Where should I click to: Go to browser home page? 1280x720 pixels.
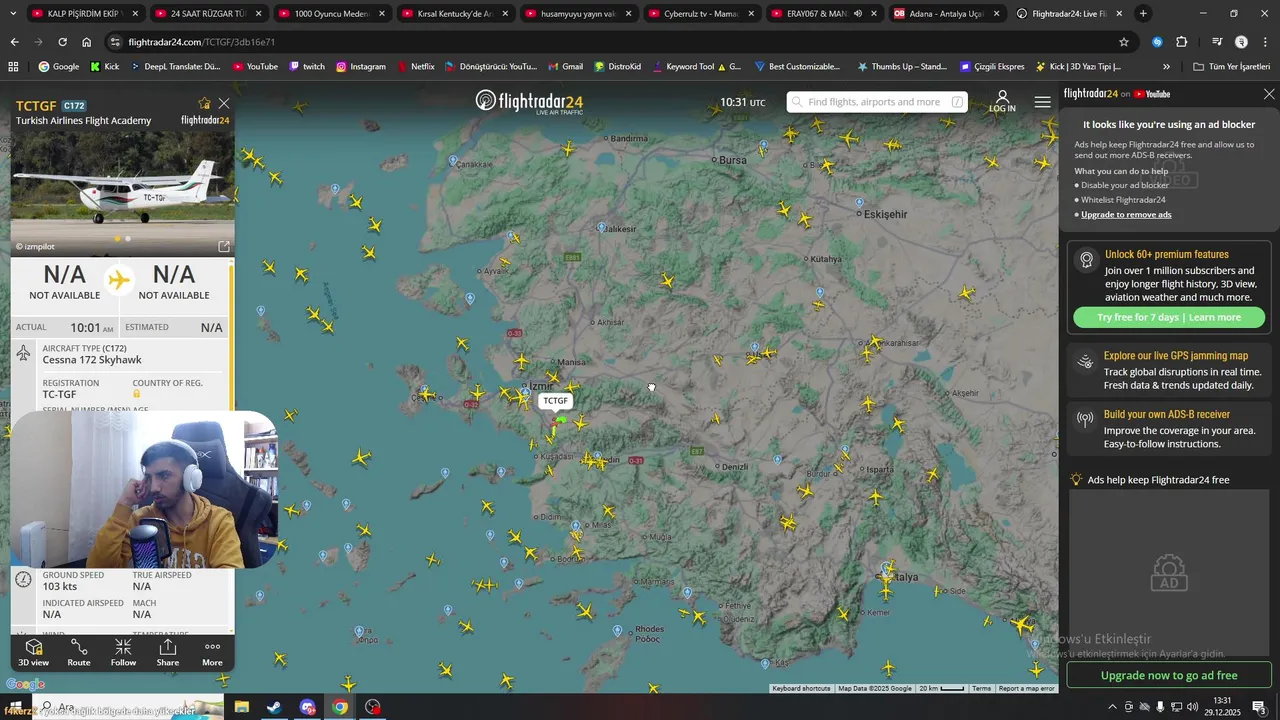coord(87,42)
